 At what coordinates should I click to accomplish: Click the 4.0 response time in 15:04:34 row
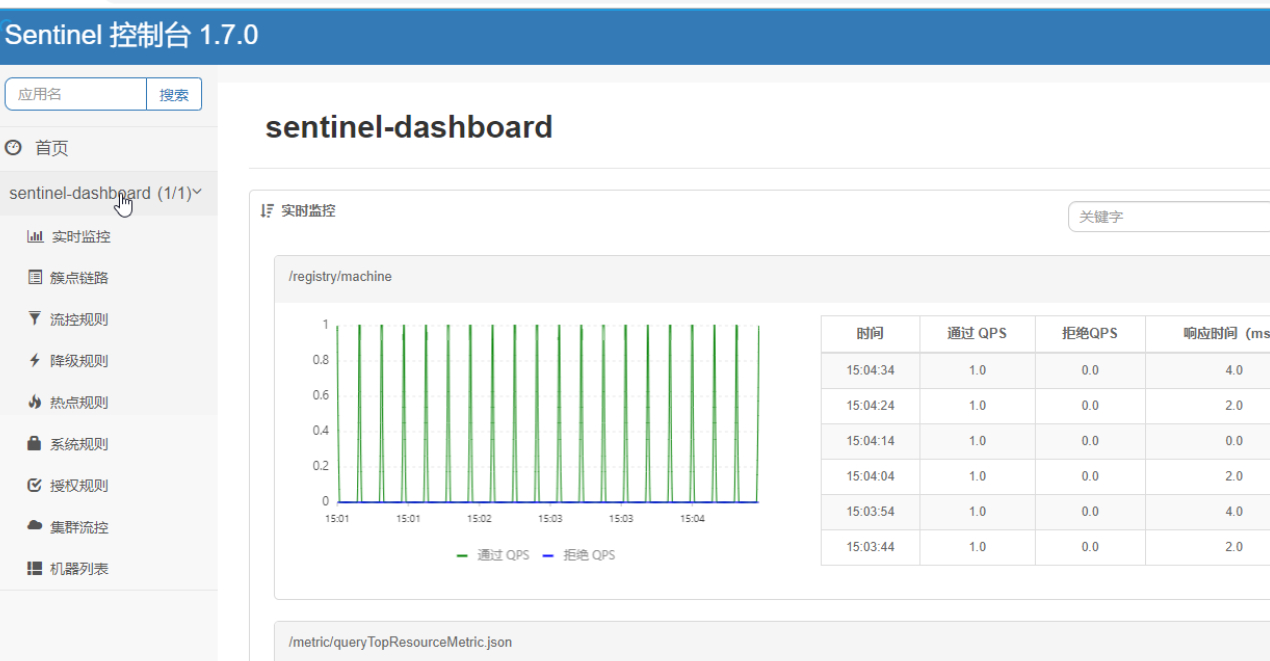1234,370
